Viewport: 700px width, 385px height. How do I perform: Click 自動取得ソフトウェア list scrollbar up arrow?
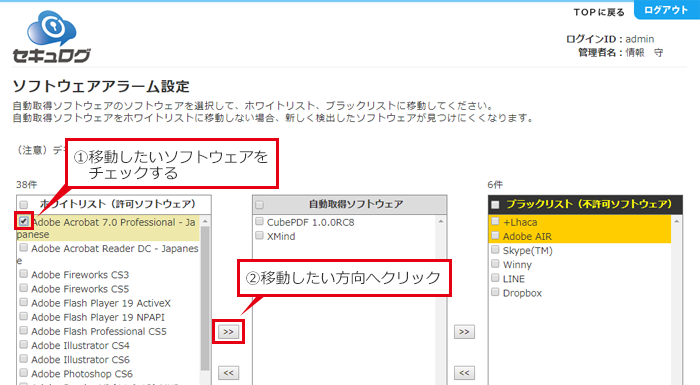(x=441, y=222)
